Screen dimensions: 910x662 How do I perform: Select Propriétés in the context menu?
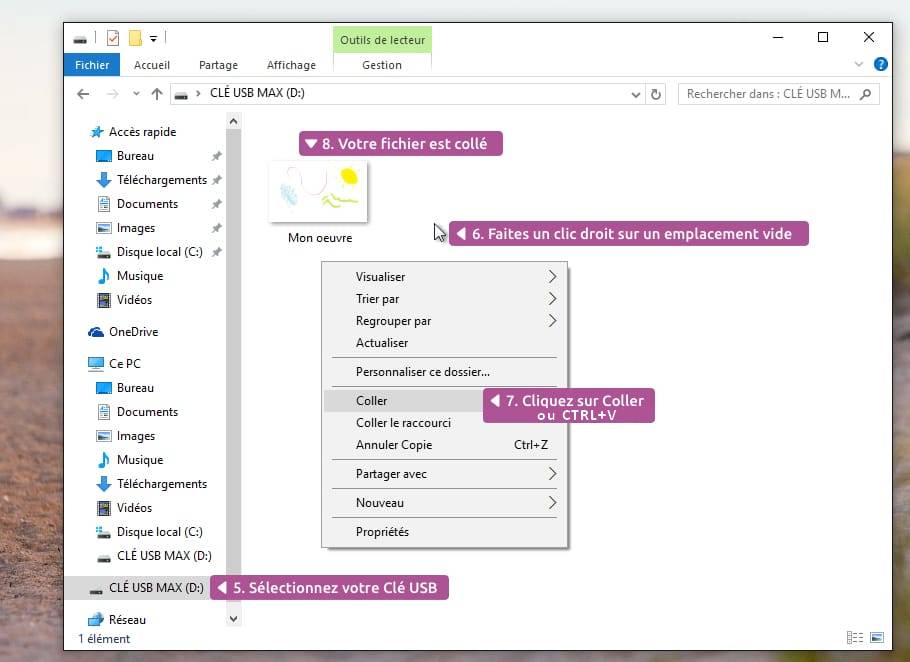(x=382, y=532)
